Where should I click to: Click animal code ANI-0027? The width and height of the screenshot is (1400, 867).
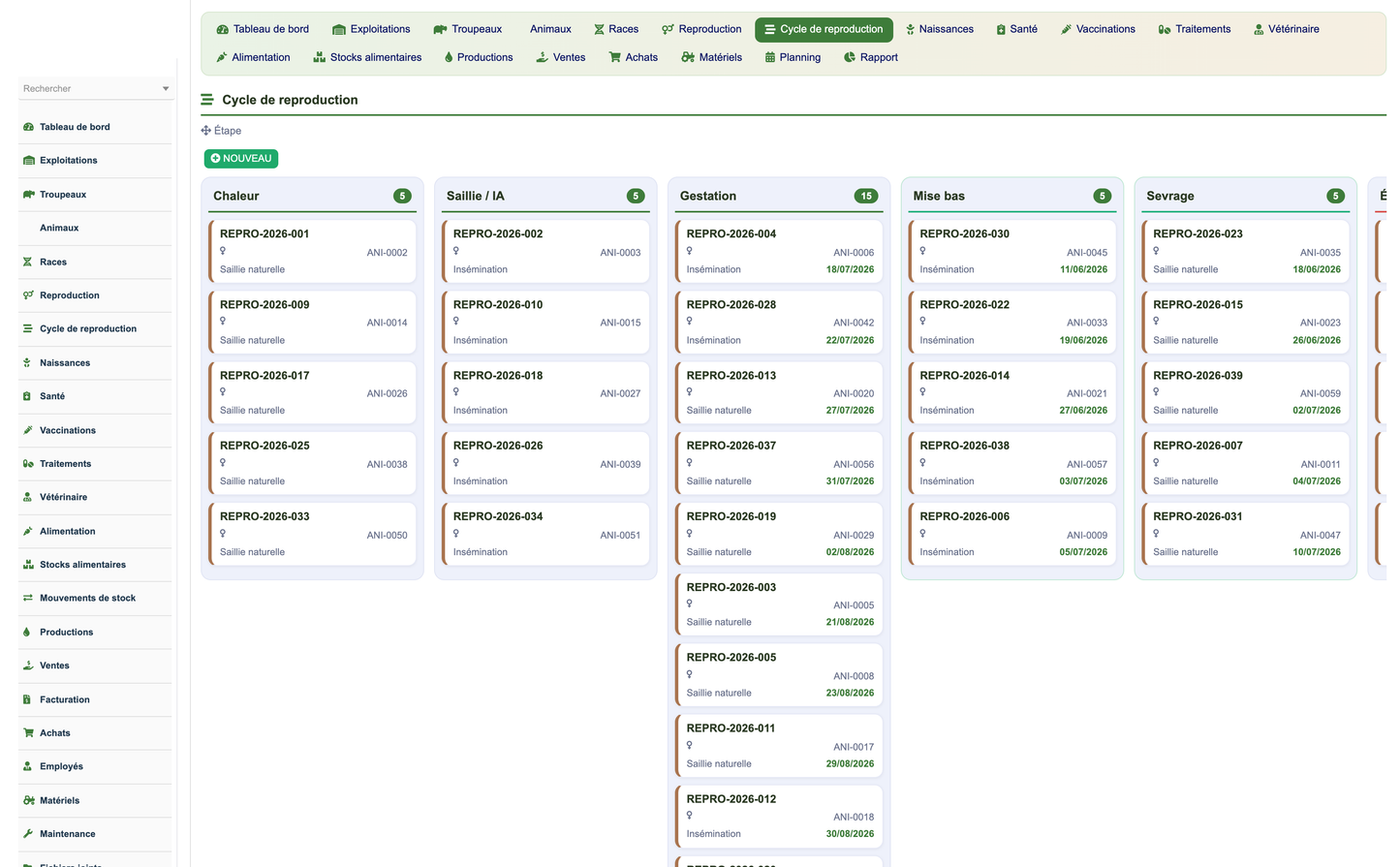pyautogui.click(x=620, y=394)
